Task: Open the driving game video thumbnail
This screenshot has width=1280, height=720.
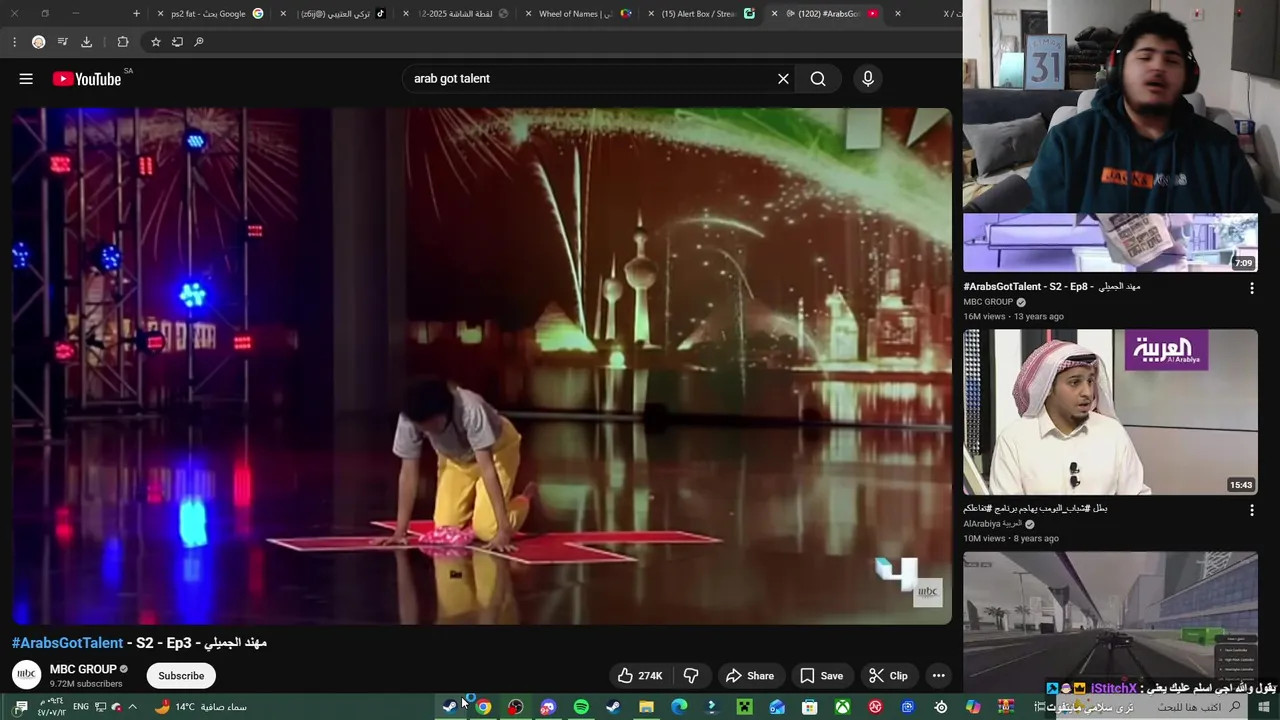Action: tap(1110, 620)
